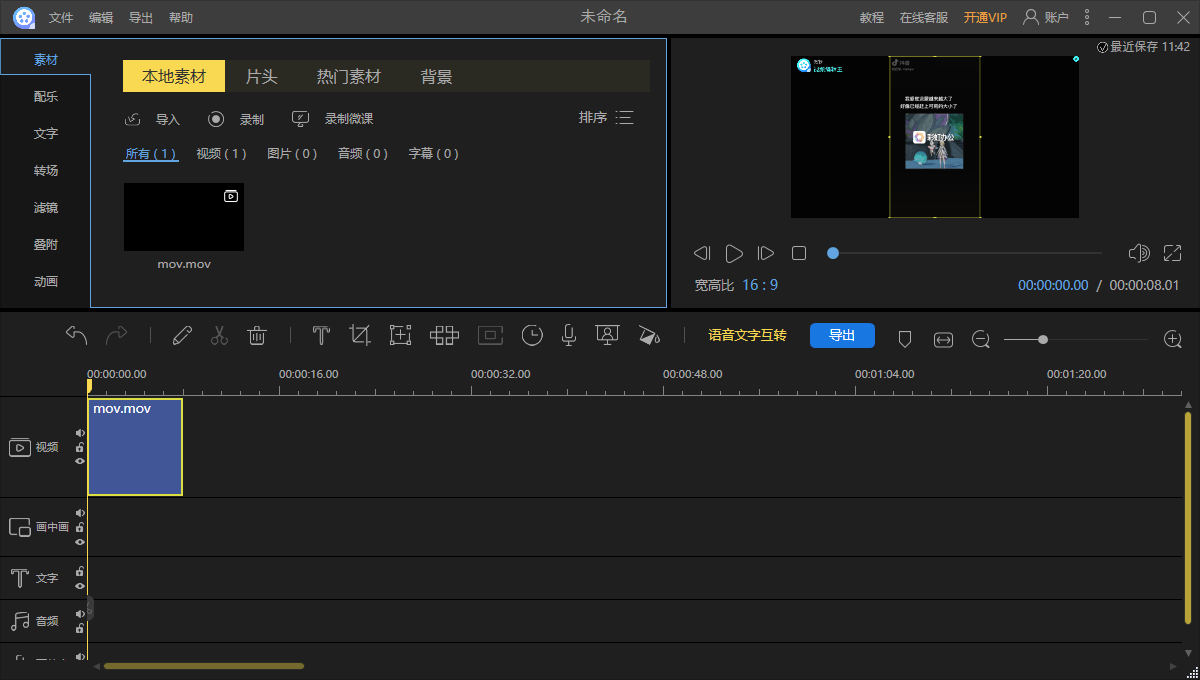Click the 导出 export button
Screen dimensions: 1200x680
coord(842,335)
